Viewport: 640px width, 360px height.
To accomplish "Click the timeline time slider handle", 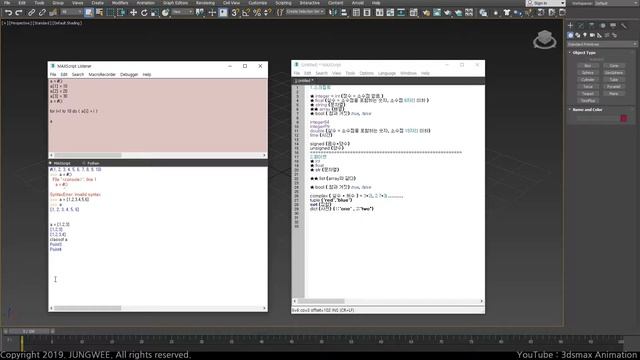I will pos(29,331).
